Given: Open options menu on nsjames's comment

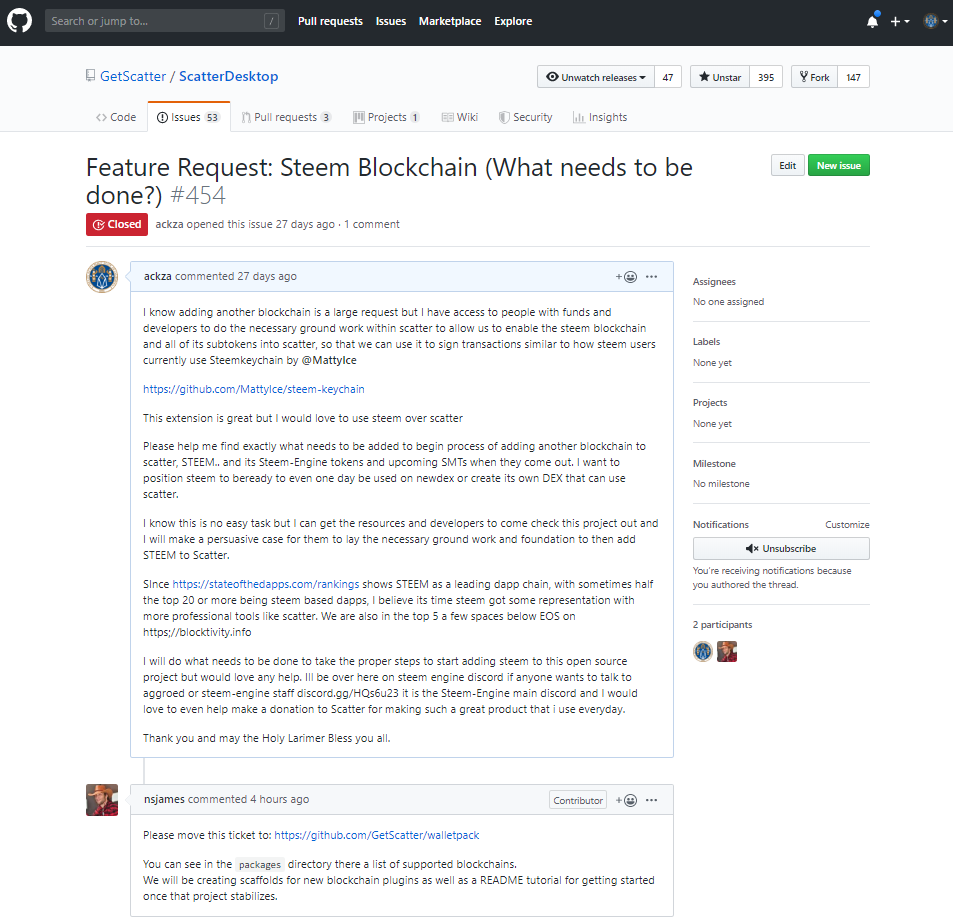Looking at the screenshot, I should click(652, 800).
